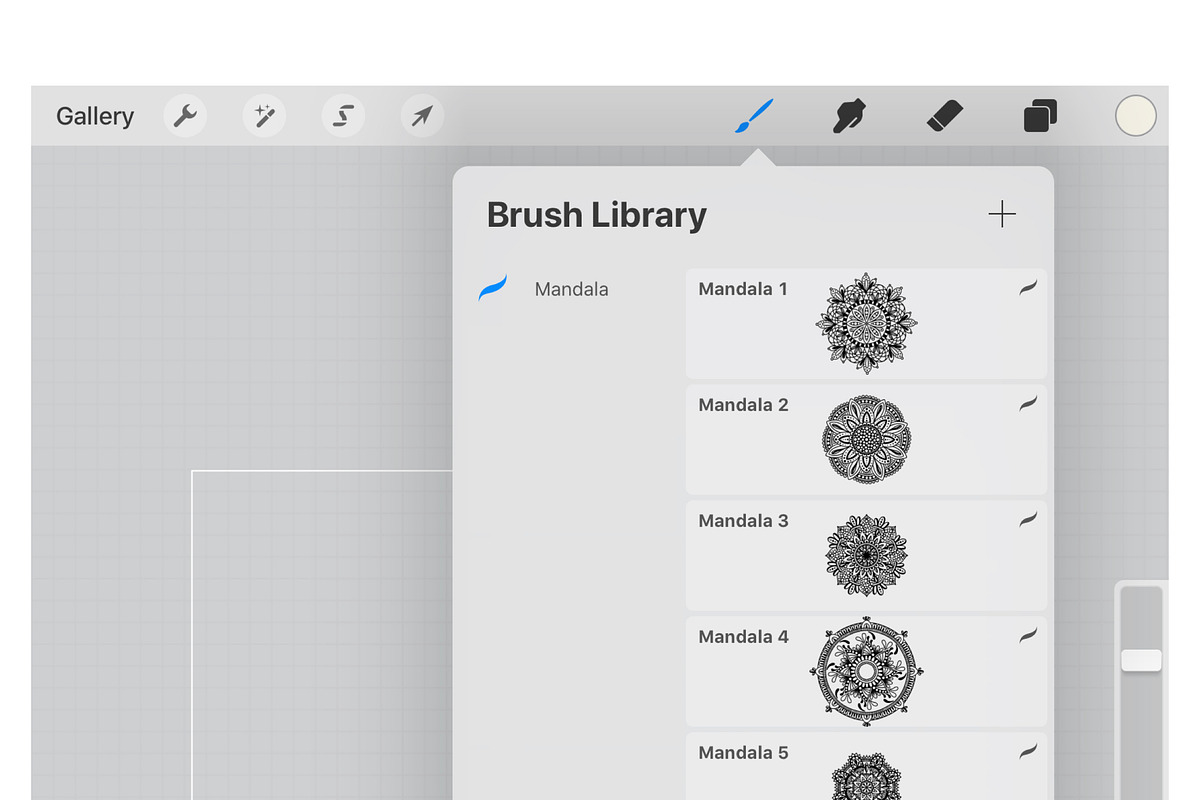Click the stroke icon on Mandala 4 row

click(x=1028, y=636)
